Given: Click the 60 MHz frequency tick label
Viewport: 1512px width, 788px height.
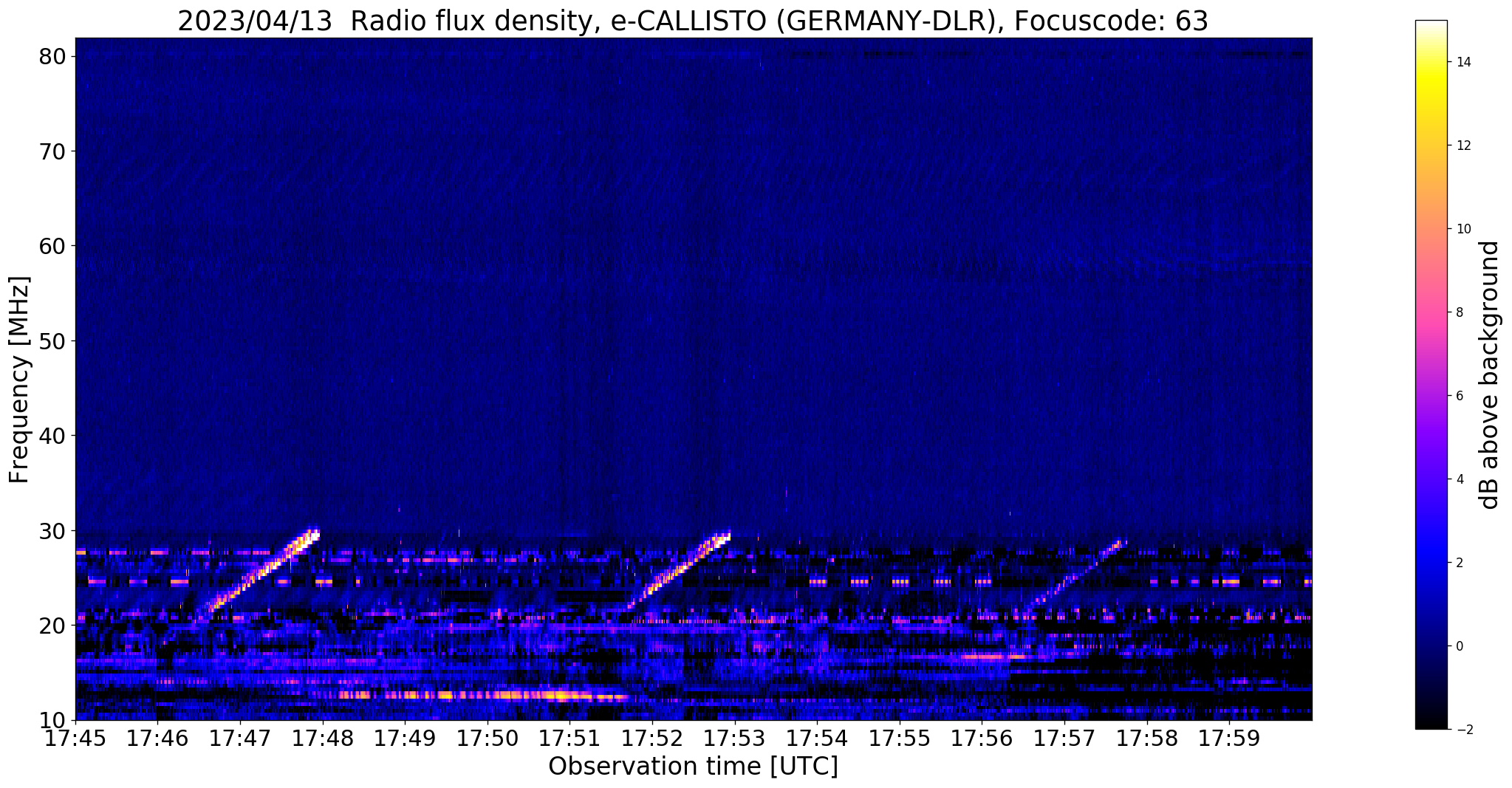Looking at the screenshot, I should 52,246.
